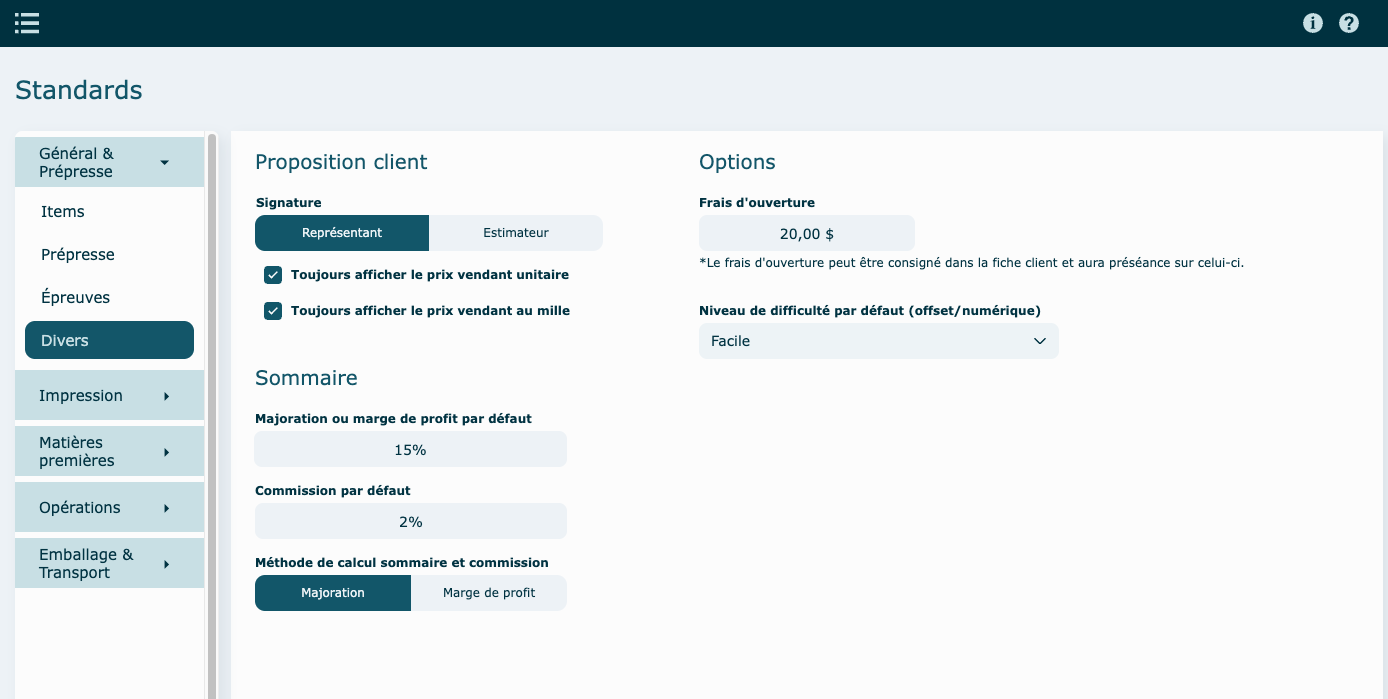Expand the Opérations section
Viewport: 1388px width, 699px height.
pos(109,508)
